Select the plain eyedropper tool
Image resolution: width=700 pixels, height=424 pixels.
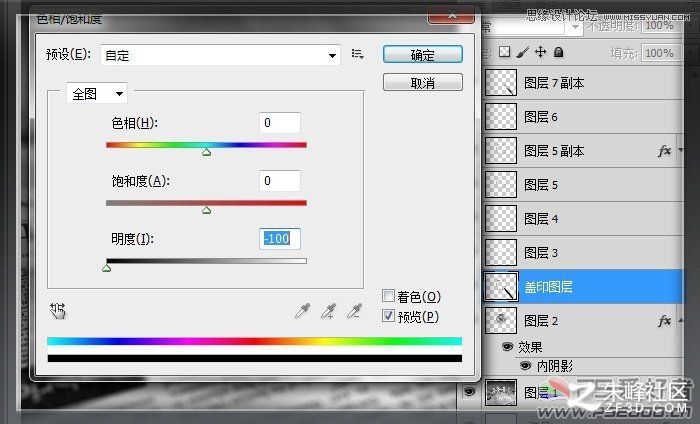(x=302, y=311)
